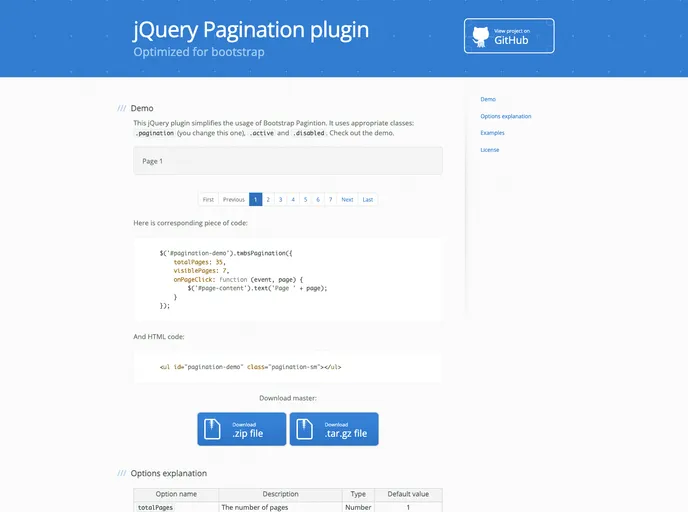688x512 pixels.
Task: Download the .tar.gz file
Action: (334, 429)
